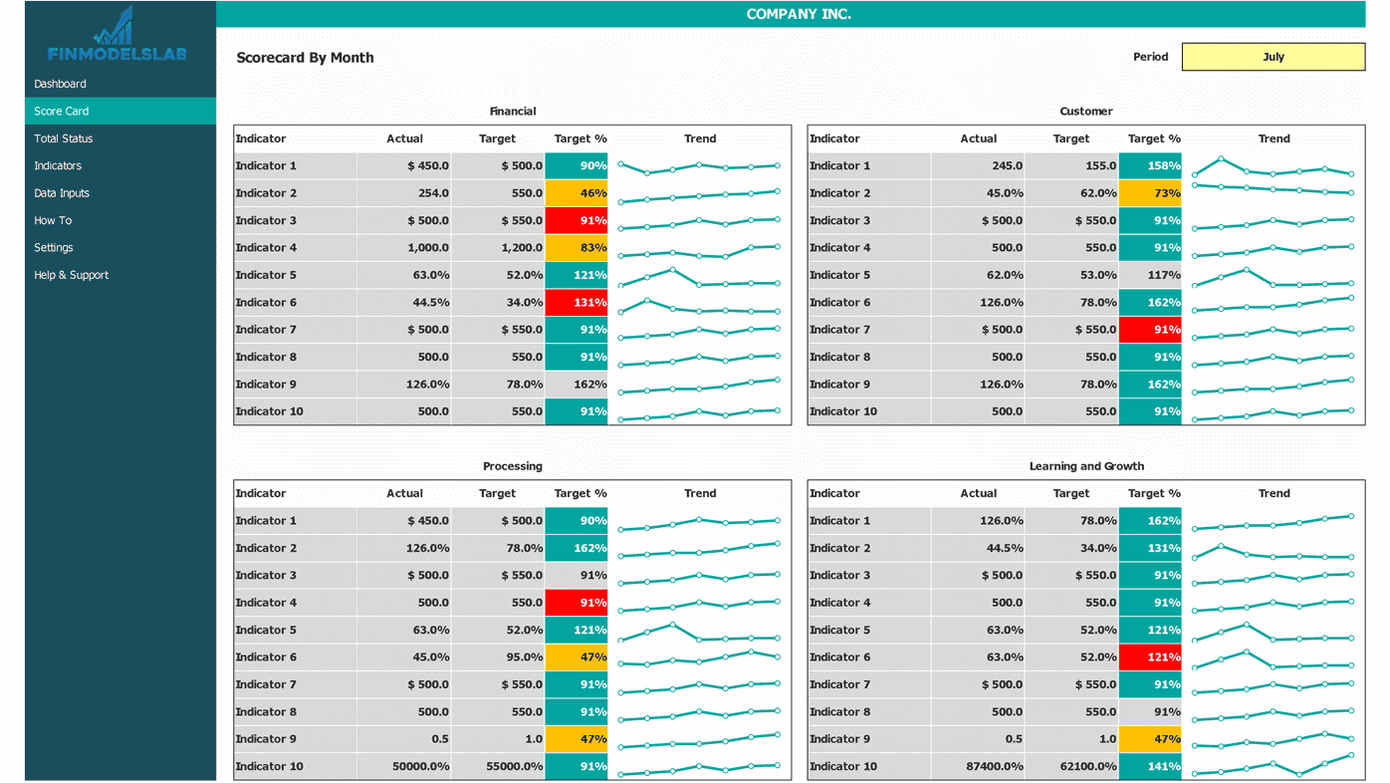Click Customer Indicator 1 trend sparkline
Viewport: 1390px width, 783px height.
point(1272,167)
